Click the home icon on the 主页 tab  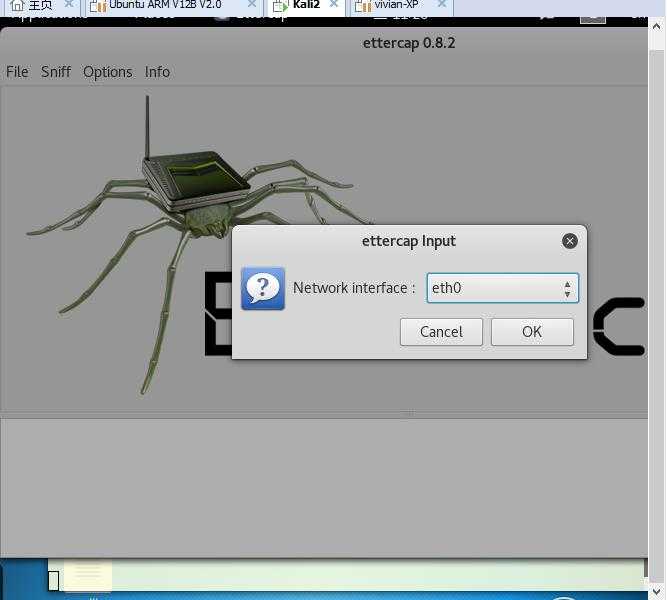pyautogui.click(x=17, y=5)
